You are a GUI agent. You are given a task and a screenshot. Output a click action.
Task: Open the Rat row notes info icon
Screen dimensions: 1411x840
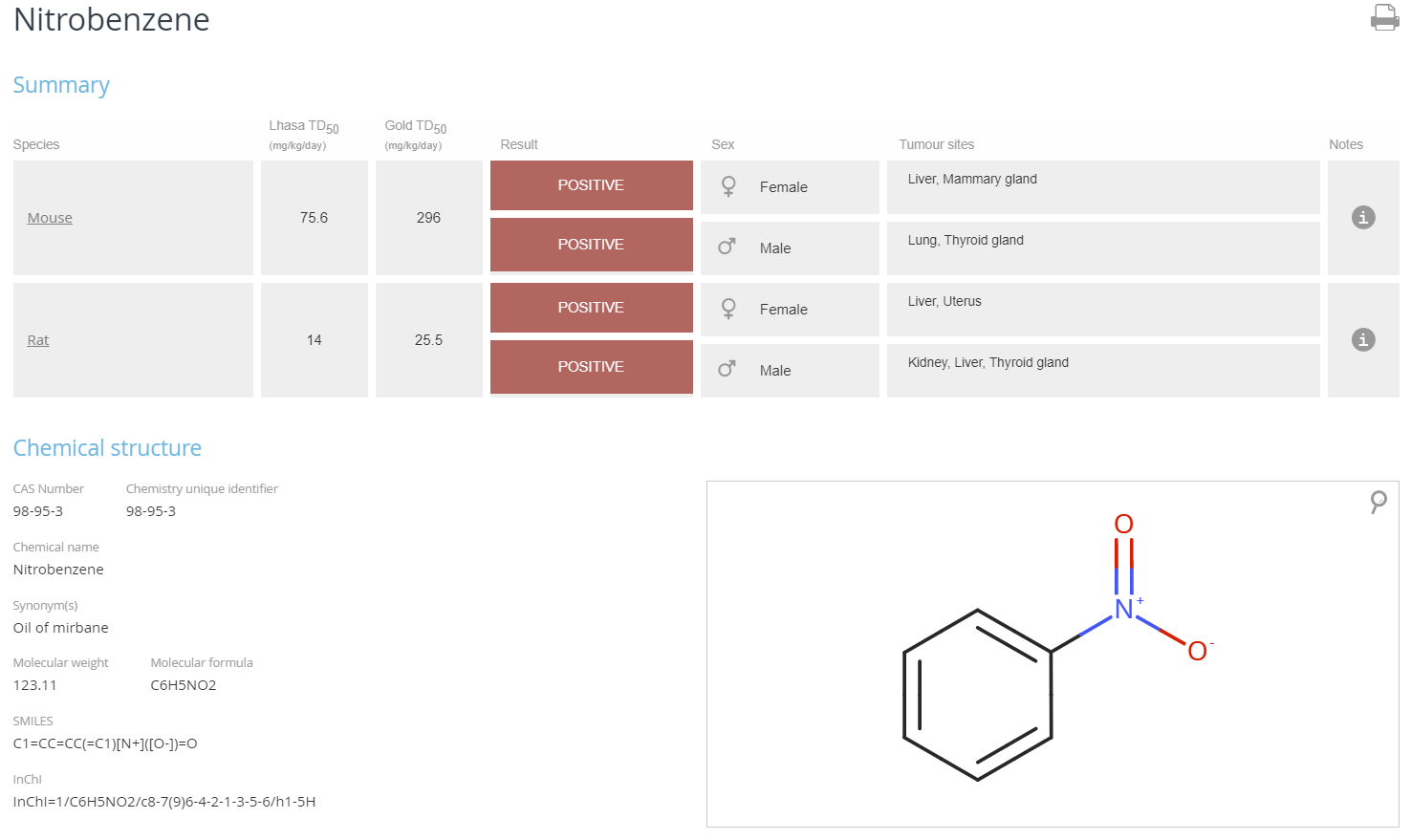pos(1363,339)
